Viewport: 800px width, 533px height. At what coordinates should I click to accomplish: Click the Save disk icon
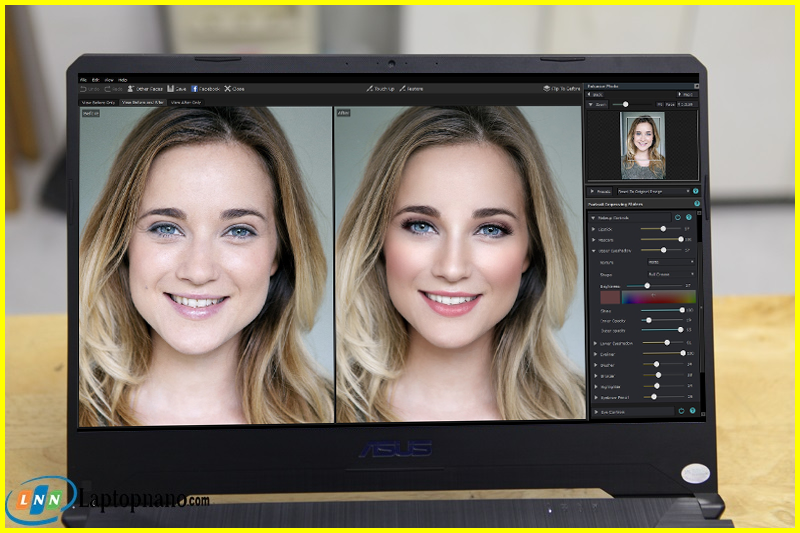click(x=171, y=89)
